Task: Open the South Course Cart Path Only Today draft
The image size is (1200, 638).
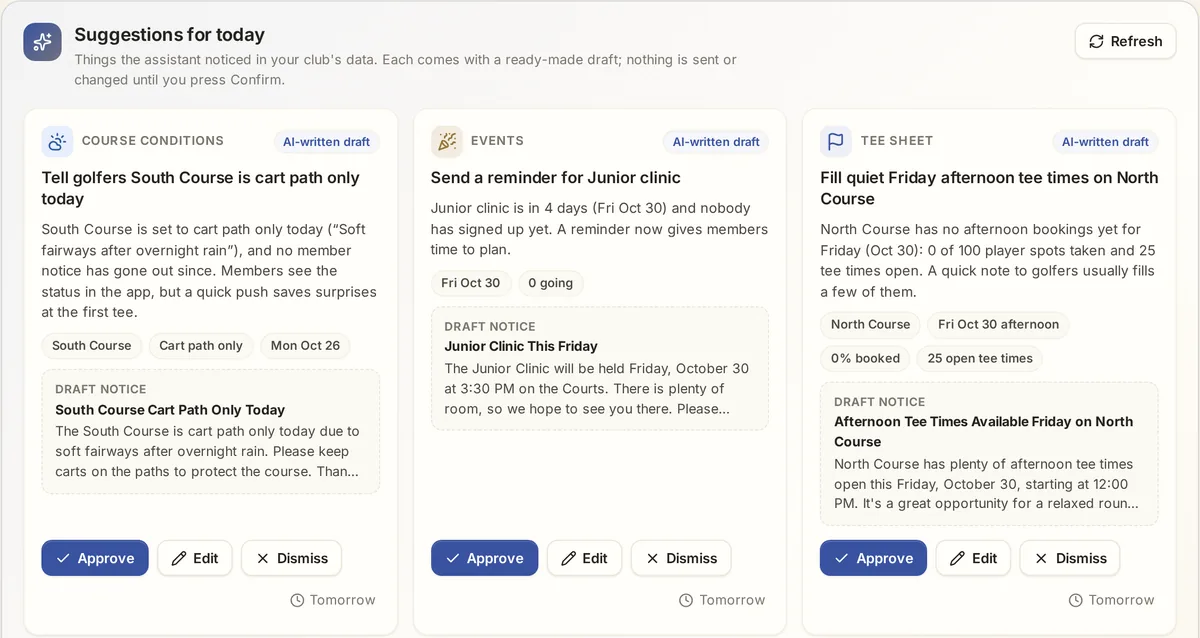Action: [x=211, y=431]
